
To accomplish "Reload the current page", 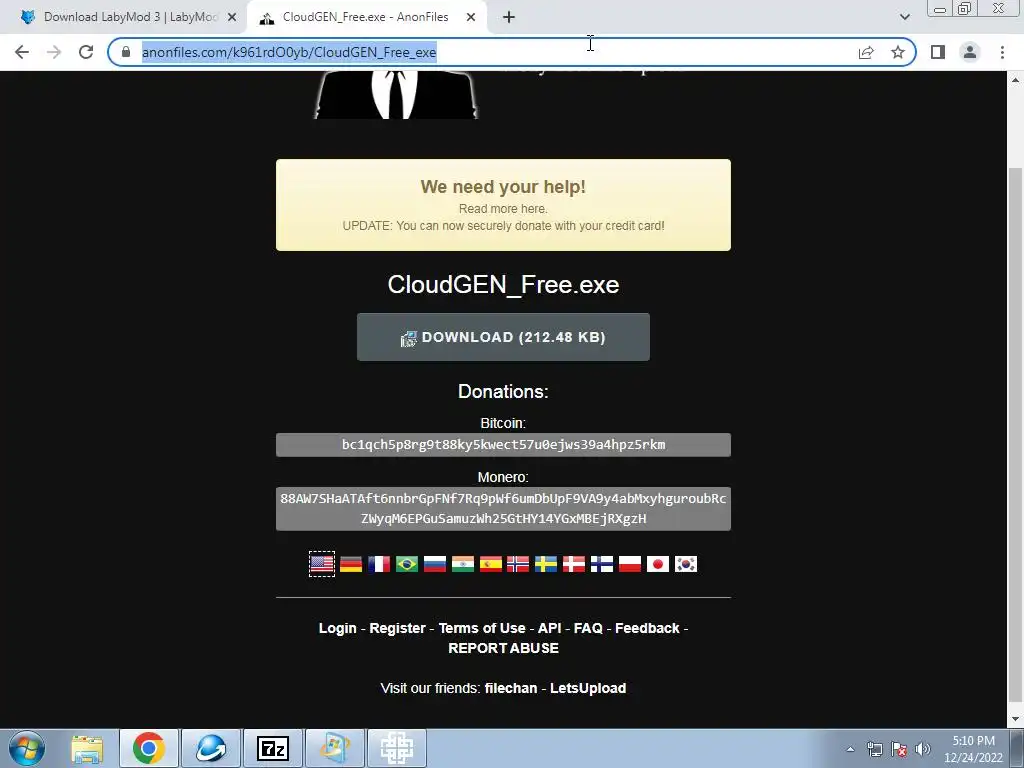I will click(x=86, y=52).
